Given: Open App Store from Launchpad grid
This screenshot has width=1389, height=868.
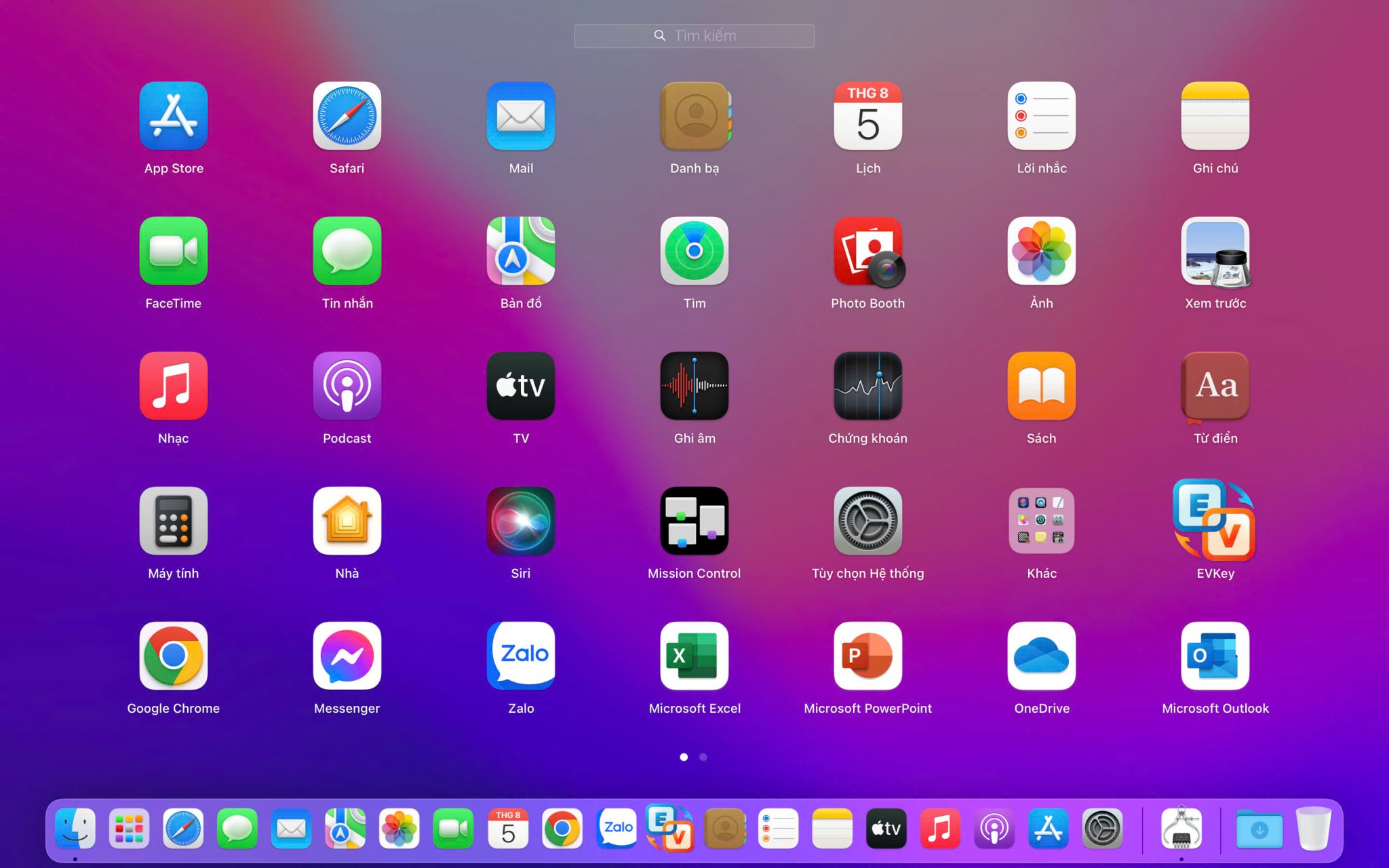Looking at the screenshot, I should 174,116.
